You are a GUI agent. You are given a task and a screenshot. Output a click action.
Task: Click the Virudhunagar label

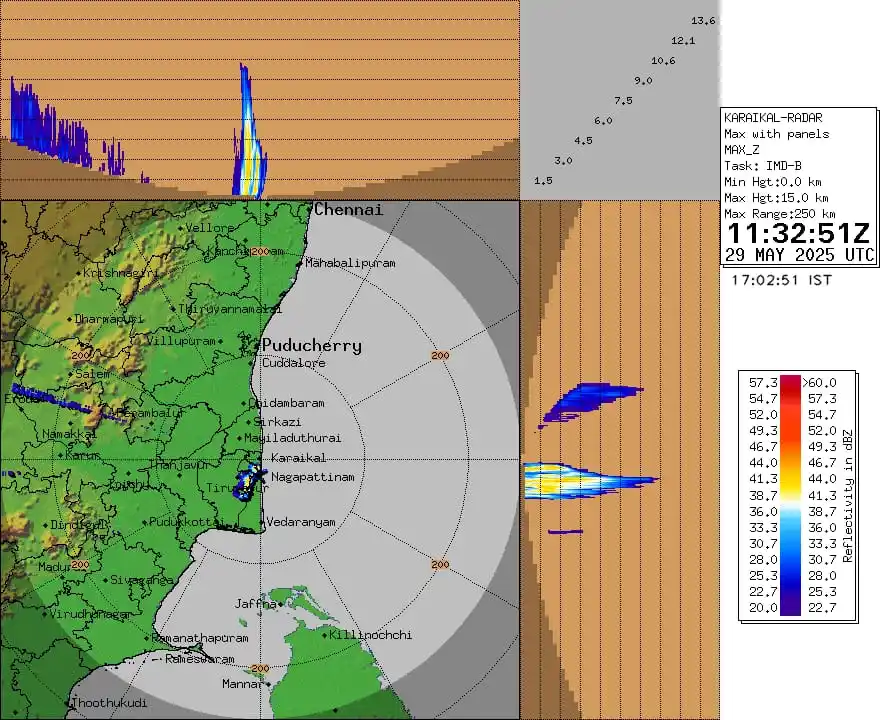(90, 613)
